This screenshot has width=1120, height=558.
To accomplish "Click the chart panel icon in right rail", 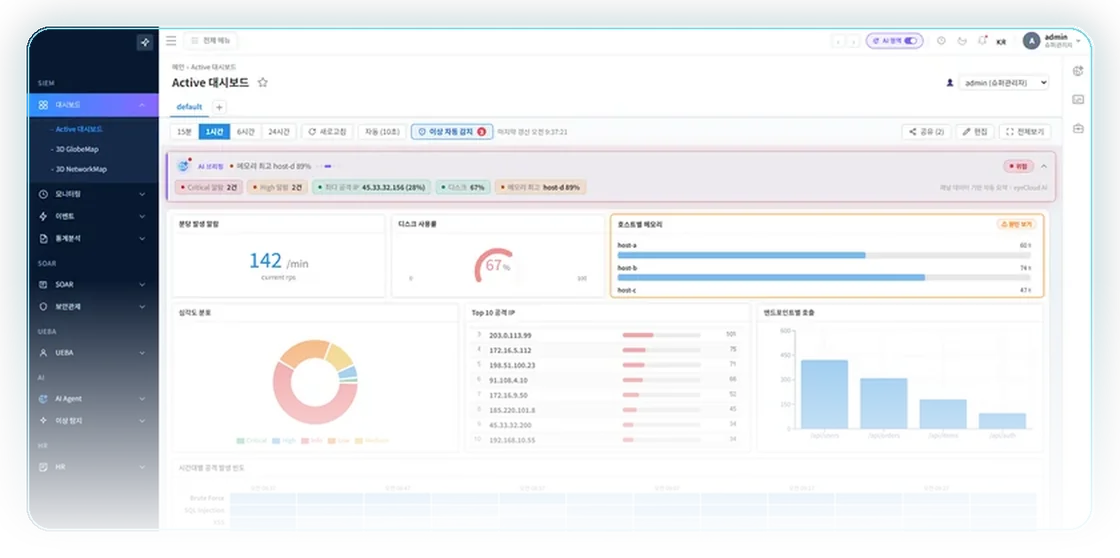I will pyautogui.click(x=1078, y=99).
